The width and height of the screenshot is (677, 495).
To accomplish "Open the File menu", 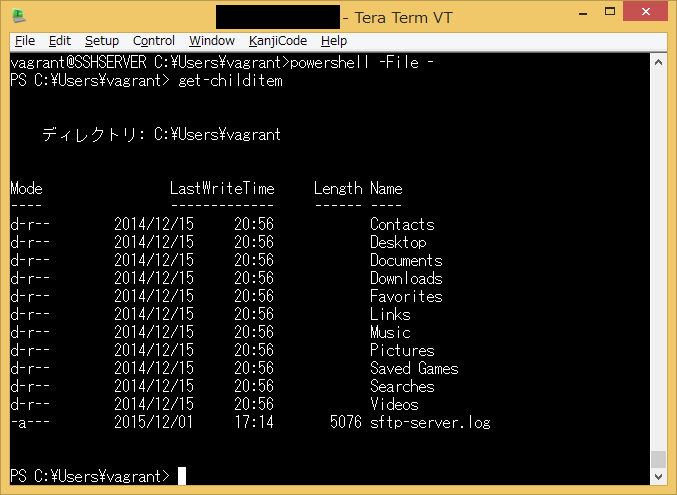I will [25, 41].
